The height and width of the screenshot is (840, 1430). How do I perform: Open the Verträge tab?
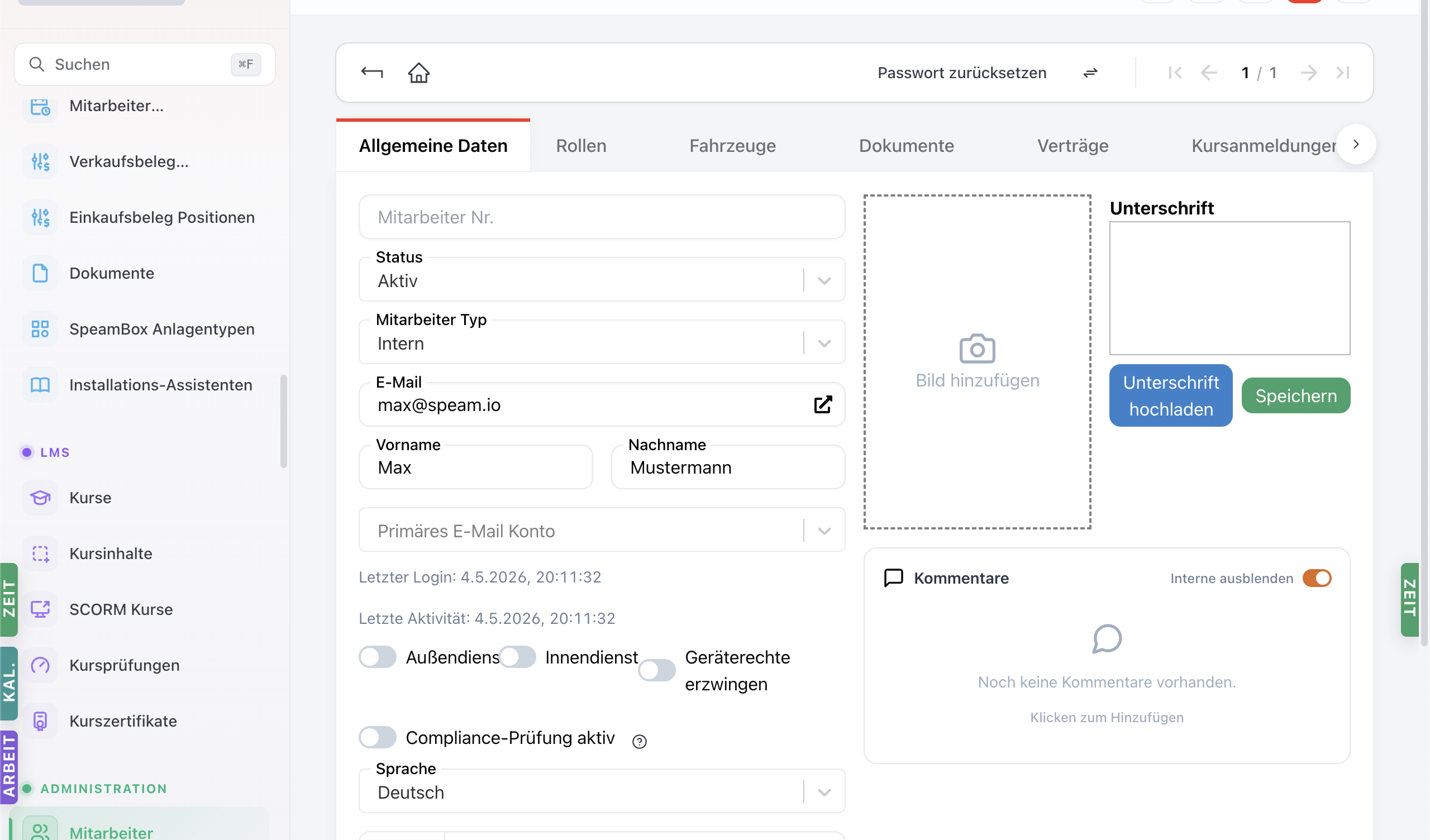click(x=1072, y=146)
